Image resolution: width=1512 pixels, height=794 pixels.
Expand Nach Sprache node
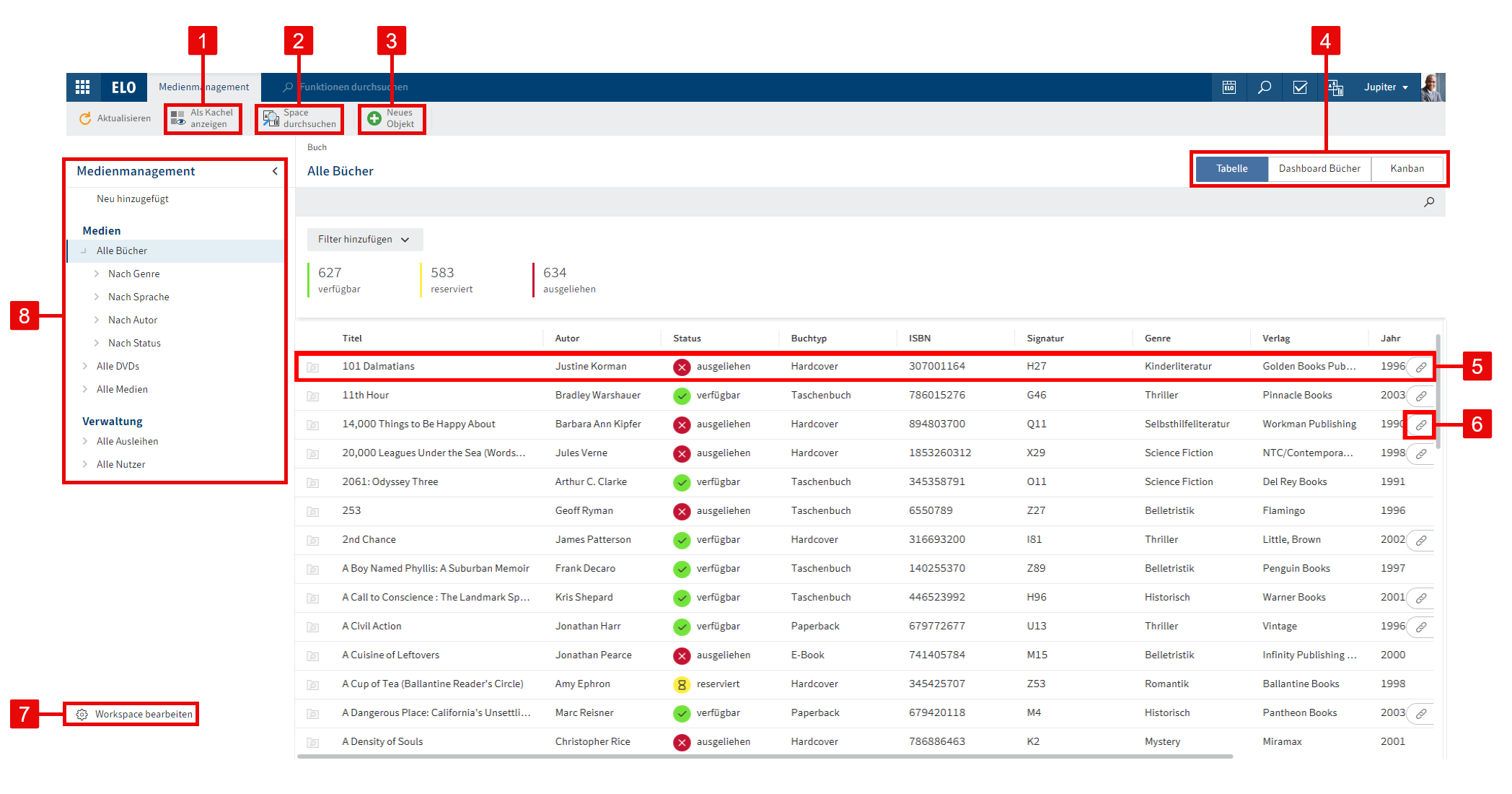click(x=97, y=297)
